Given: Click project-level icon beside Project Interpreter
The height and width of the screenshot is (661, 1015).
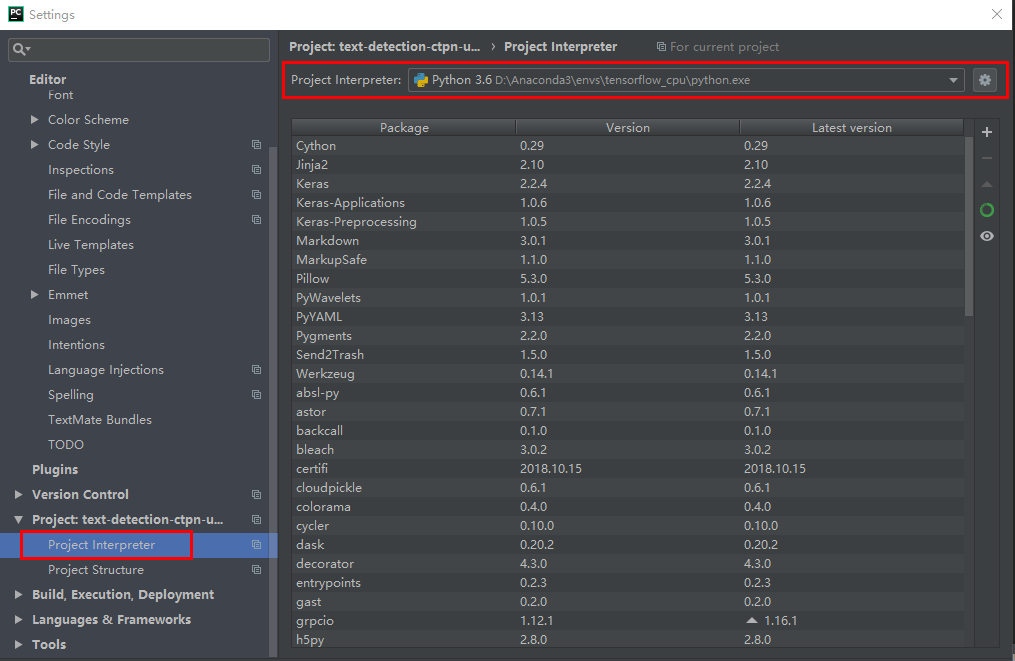Looking at the screenshot, I should [256, 544].
